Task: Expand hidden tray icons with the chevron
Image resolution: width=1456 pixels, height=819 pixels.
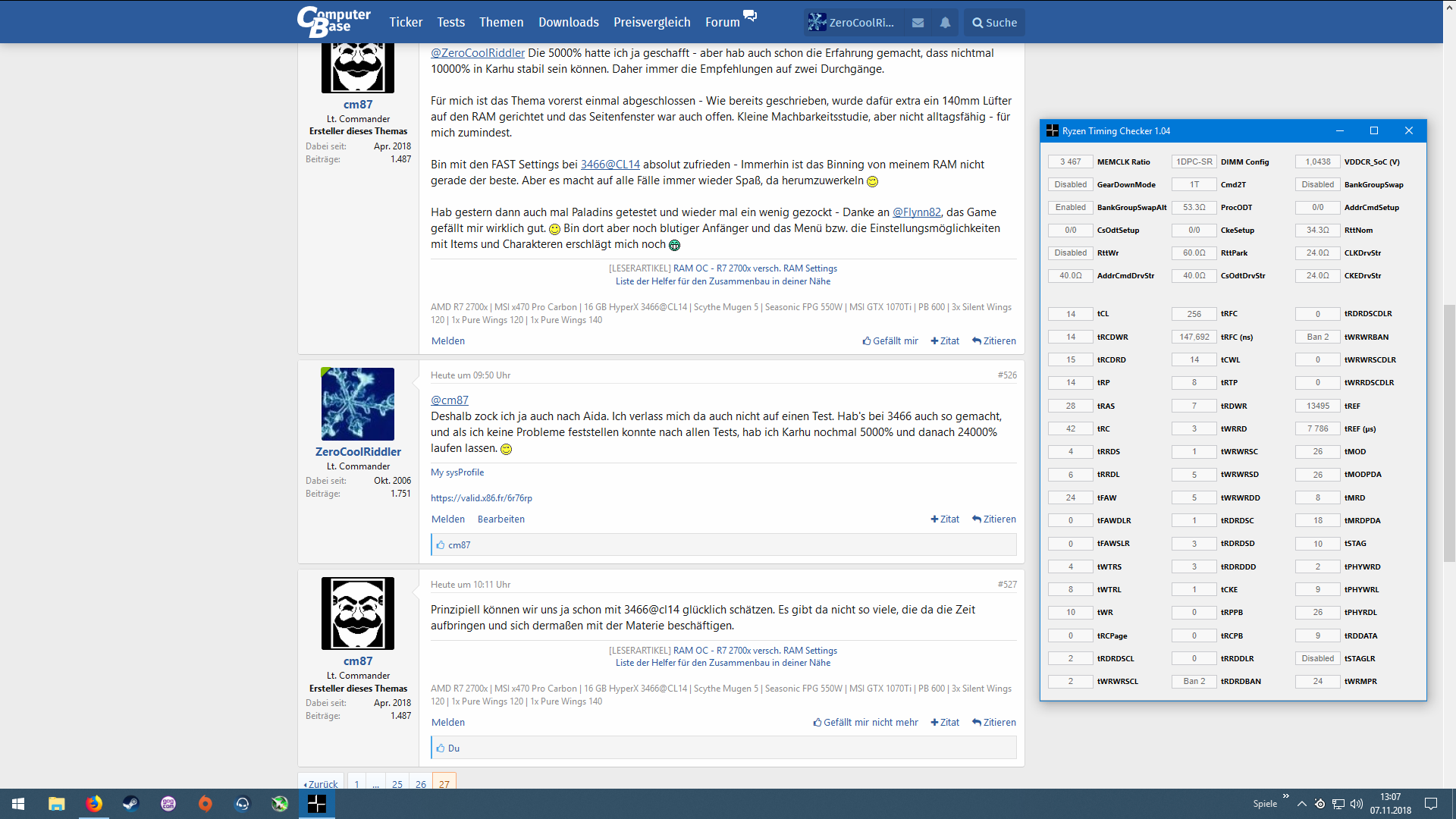Action: point(1302,803)
